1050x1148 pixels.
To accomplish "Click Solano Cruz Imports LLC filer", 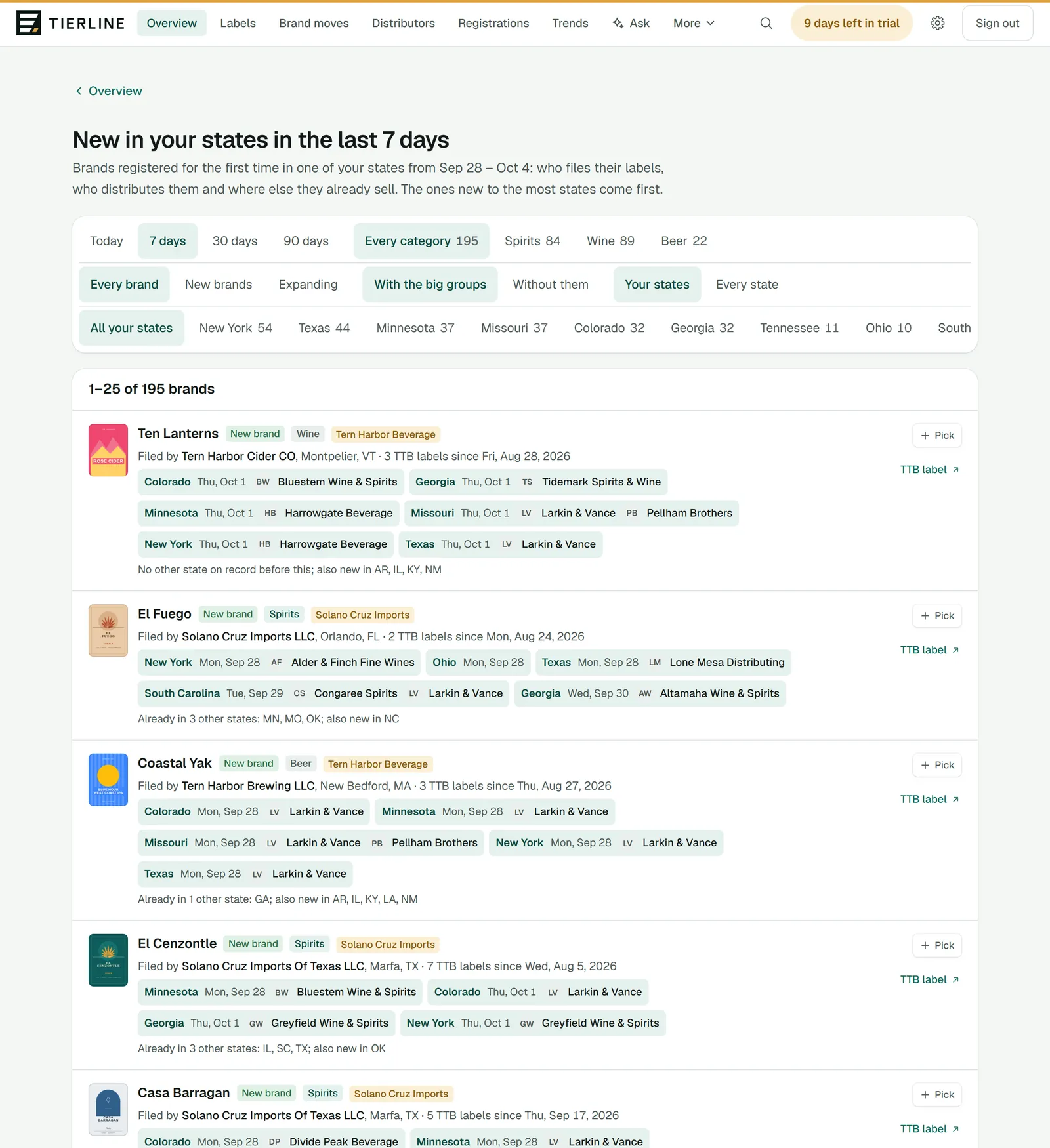I will (248, 636).
